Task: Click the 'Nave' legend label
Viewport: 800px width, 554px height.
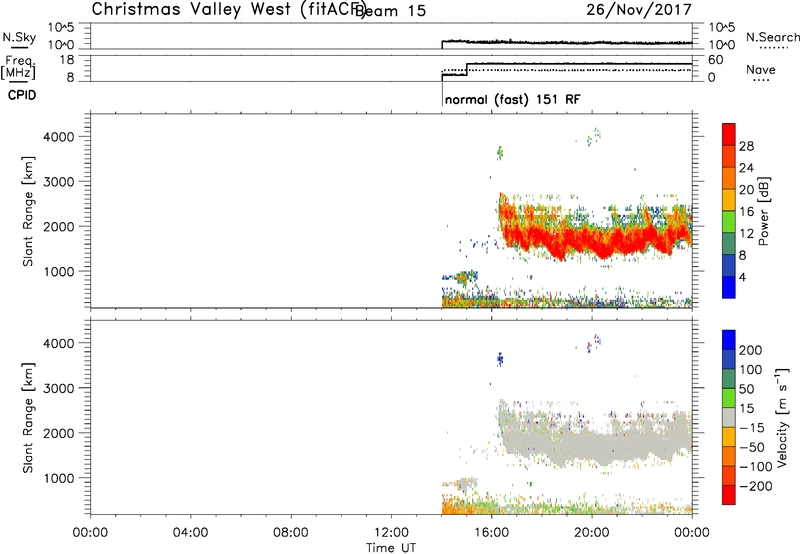Action: 761,69
